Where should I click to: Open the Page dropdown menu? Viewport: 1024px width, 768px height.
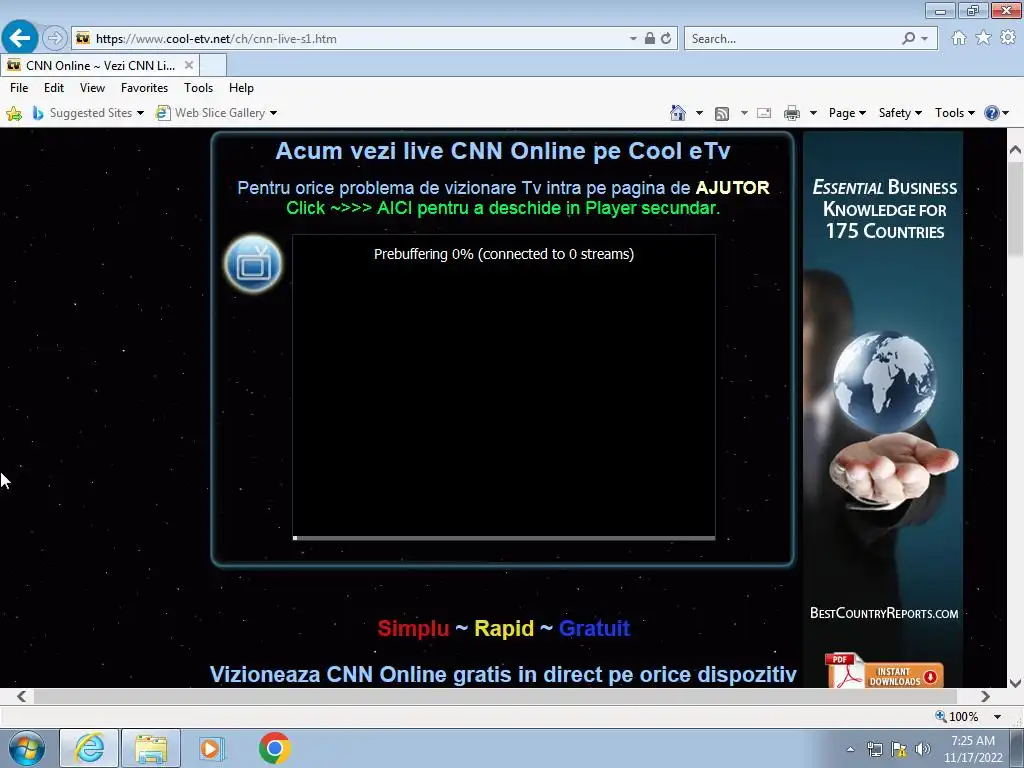(847, 113)
